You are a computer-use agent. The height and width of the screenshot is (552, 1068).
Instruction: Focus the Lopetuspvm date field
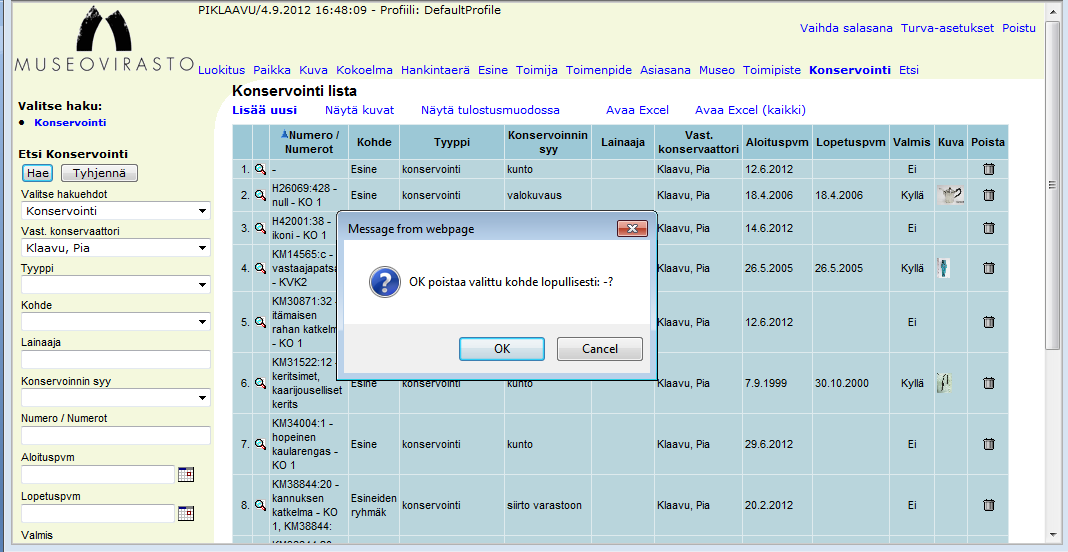(x=98, y=513)
